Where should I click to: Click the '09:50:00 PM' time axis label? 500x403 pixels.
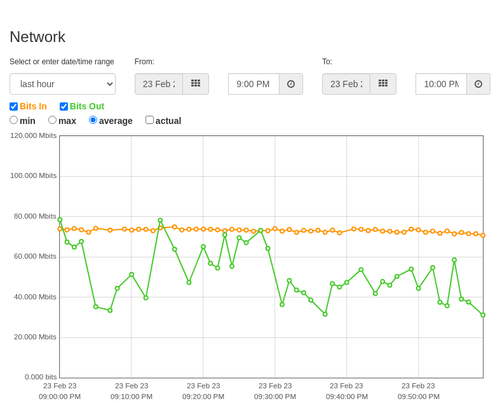[418, 397]
